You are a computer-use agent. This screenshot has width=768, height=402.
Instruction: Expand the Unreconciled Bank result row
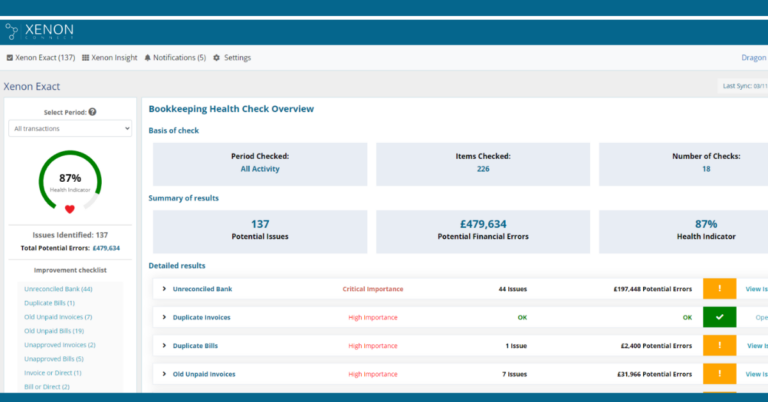tap(164, 289)
